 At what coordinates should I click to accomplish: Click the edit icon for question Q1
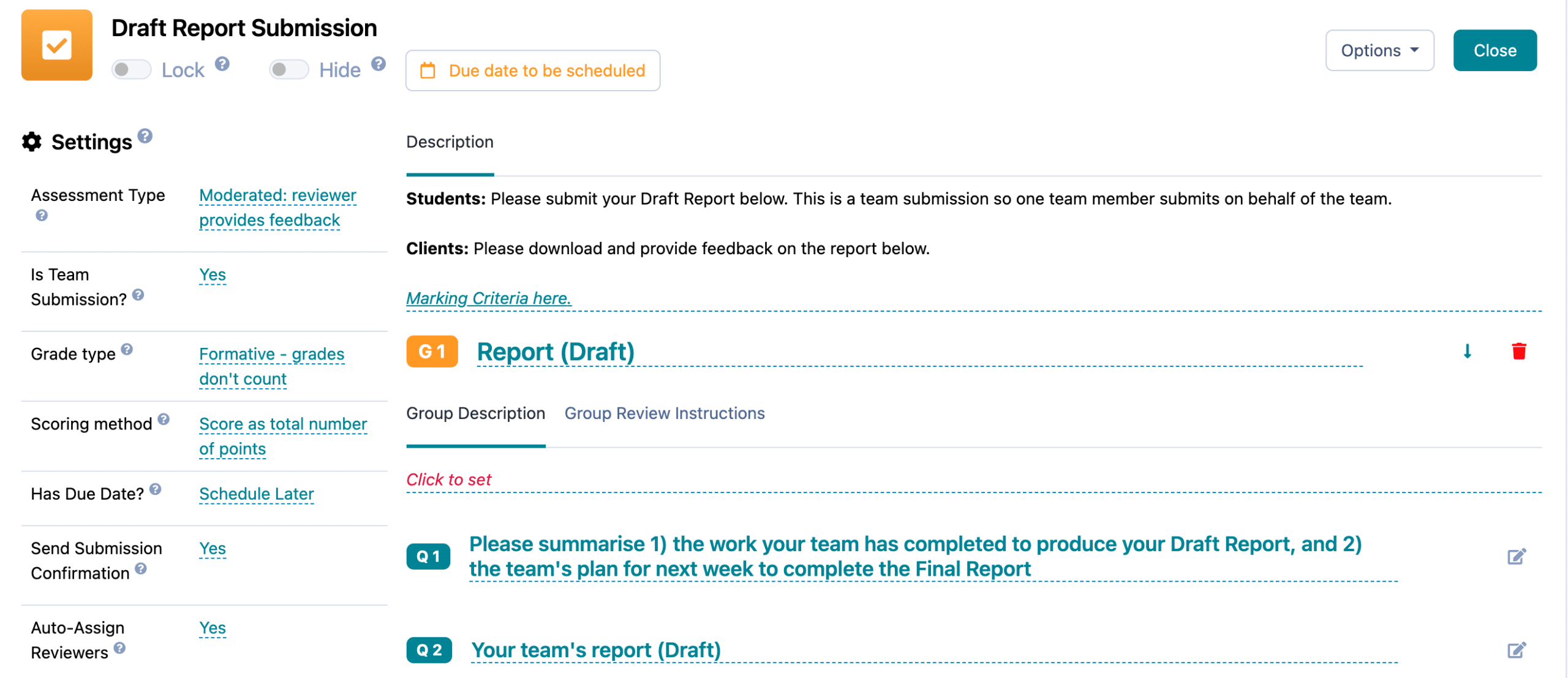[1516, 556]
